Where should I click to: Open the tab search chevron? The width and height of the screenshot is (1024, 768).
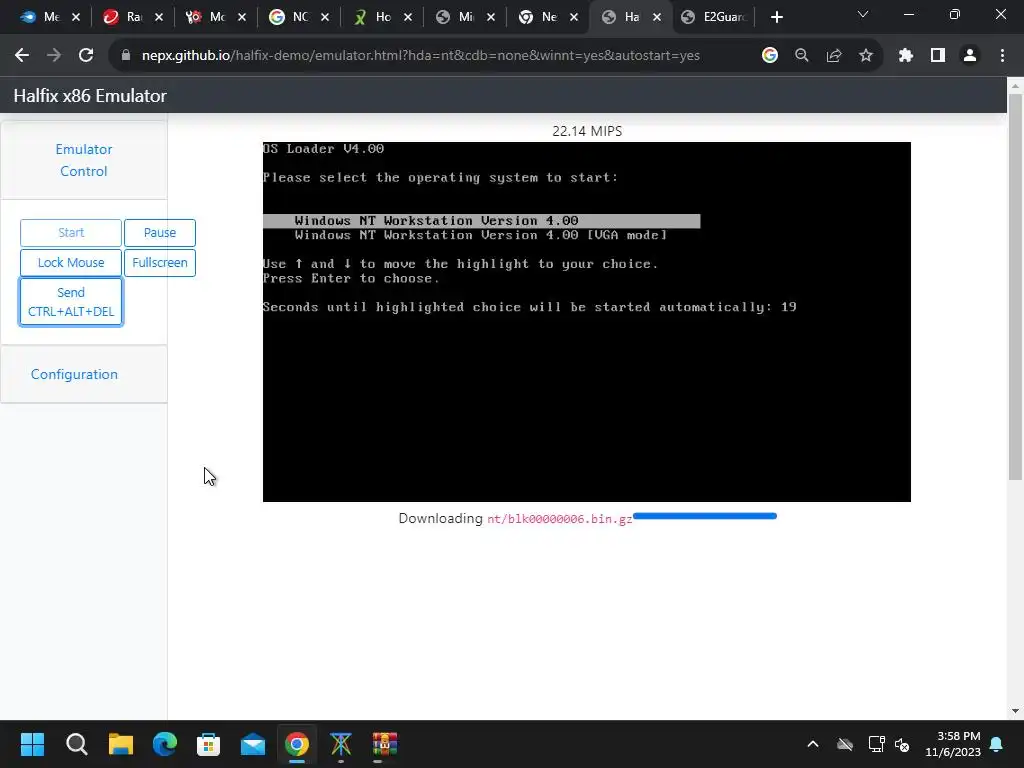pos(863,14)
